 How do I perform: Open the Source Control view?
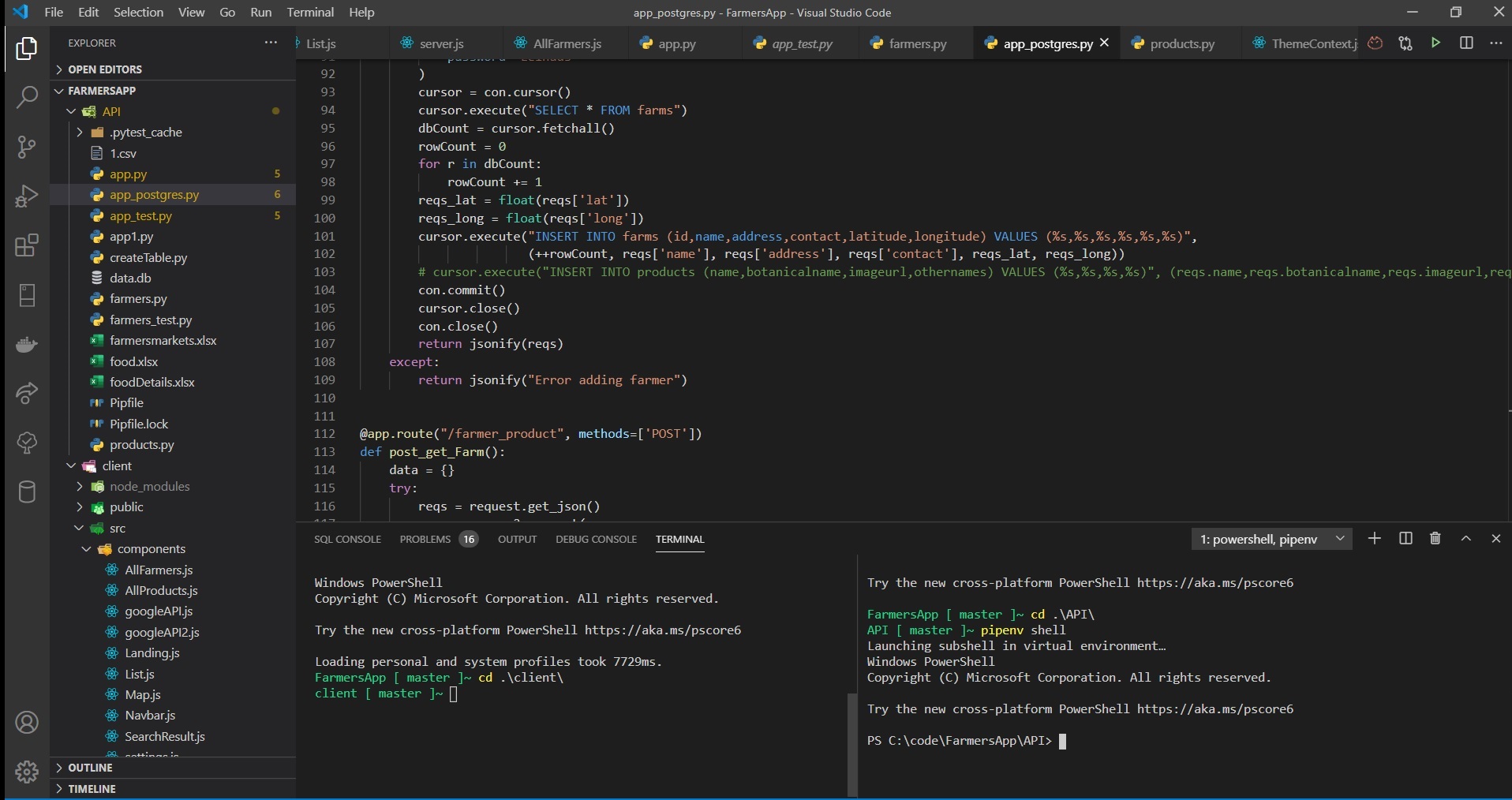coord(27,147)
